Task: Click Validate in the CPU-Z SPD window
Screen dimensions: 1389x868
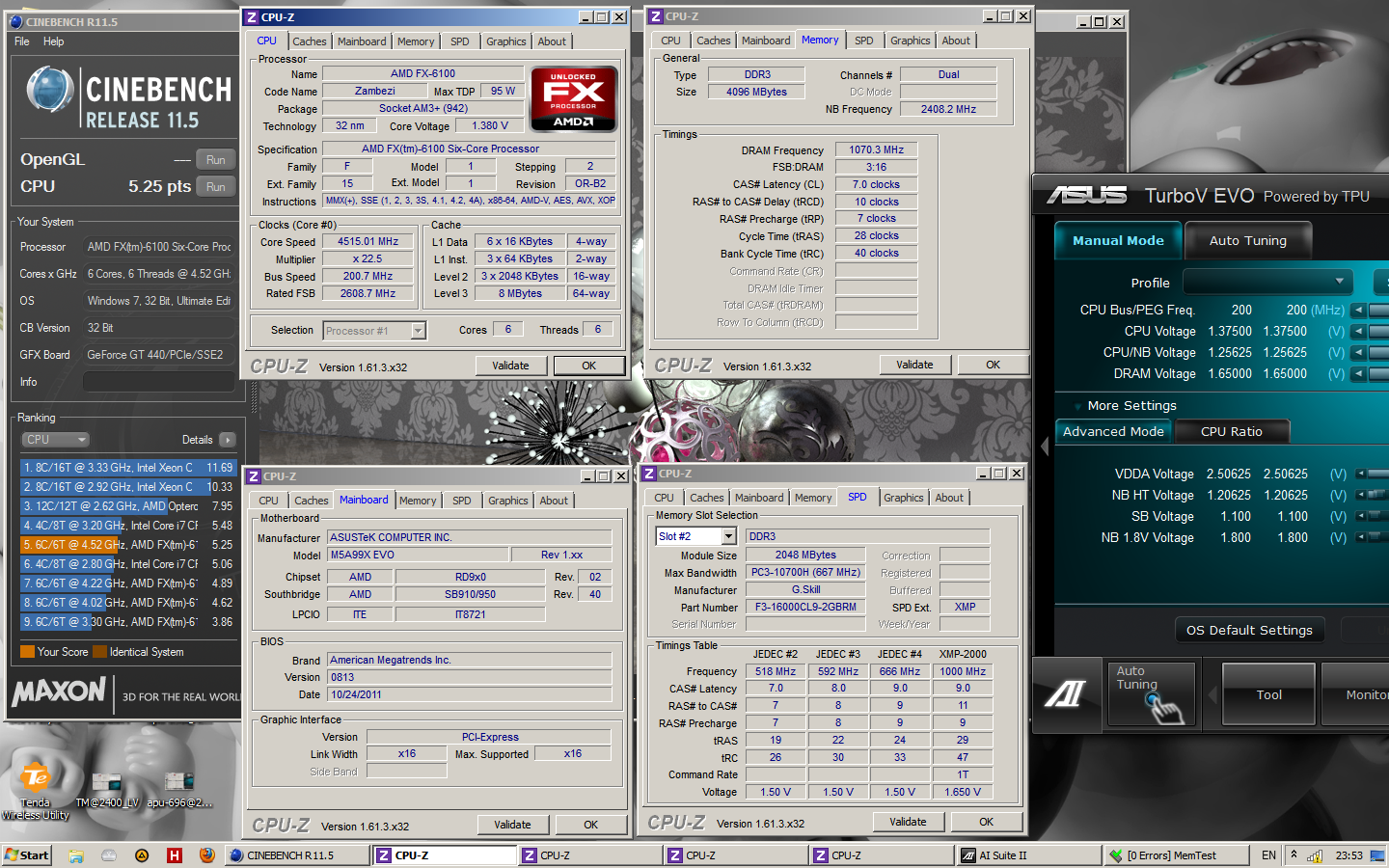Action: (x=908, y=822)
